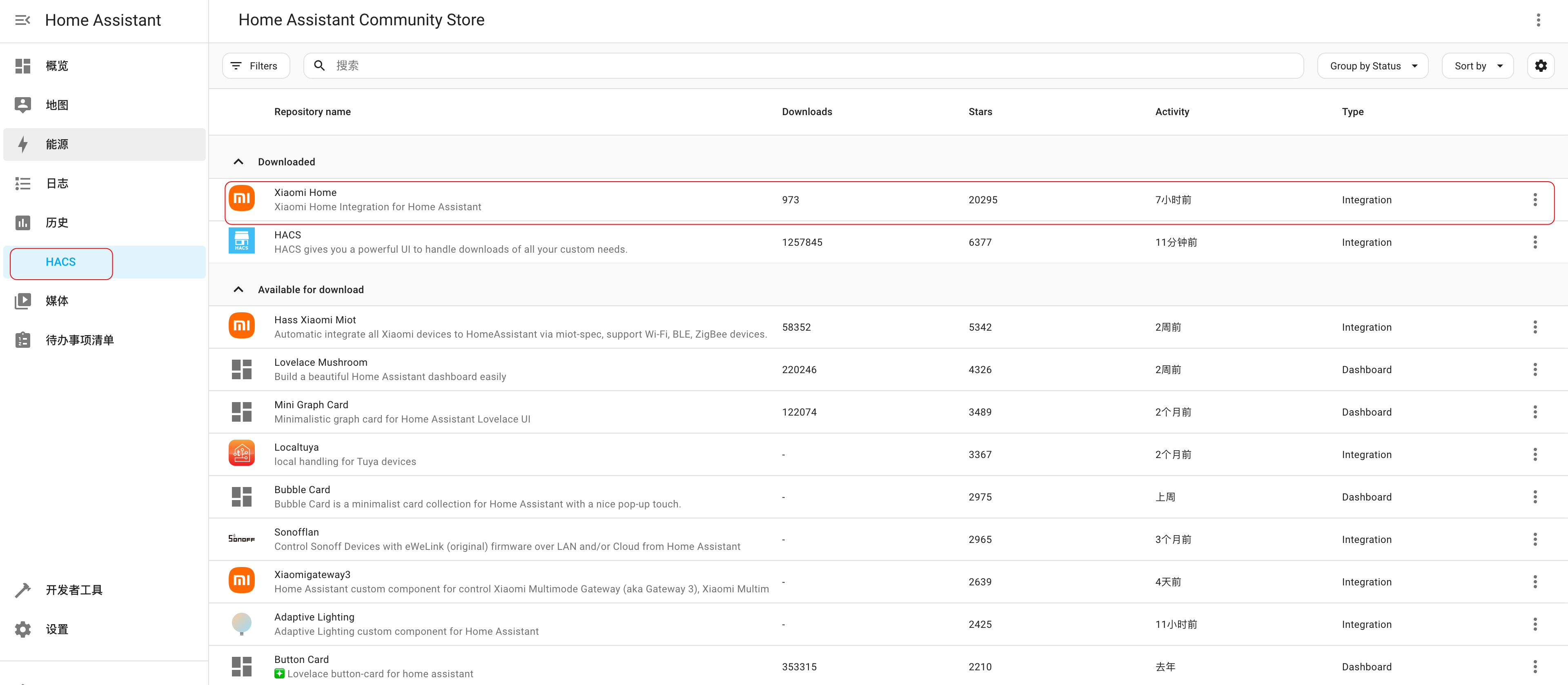
Task: Collapse the sidebar with the menu icon
Action: [x=22, y=20]
